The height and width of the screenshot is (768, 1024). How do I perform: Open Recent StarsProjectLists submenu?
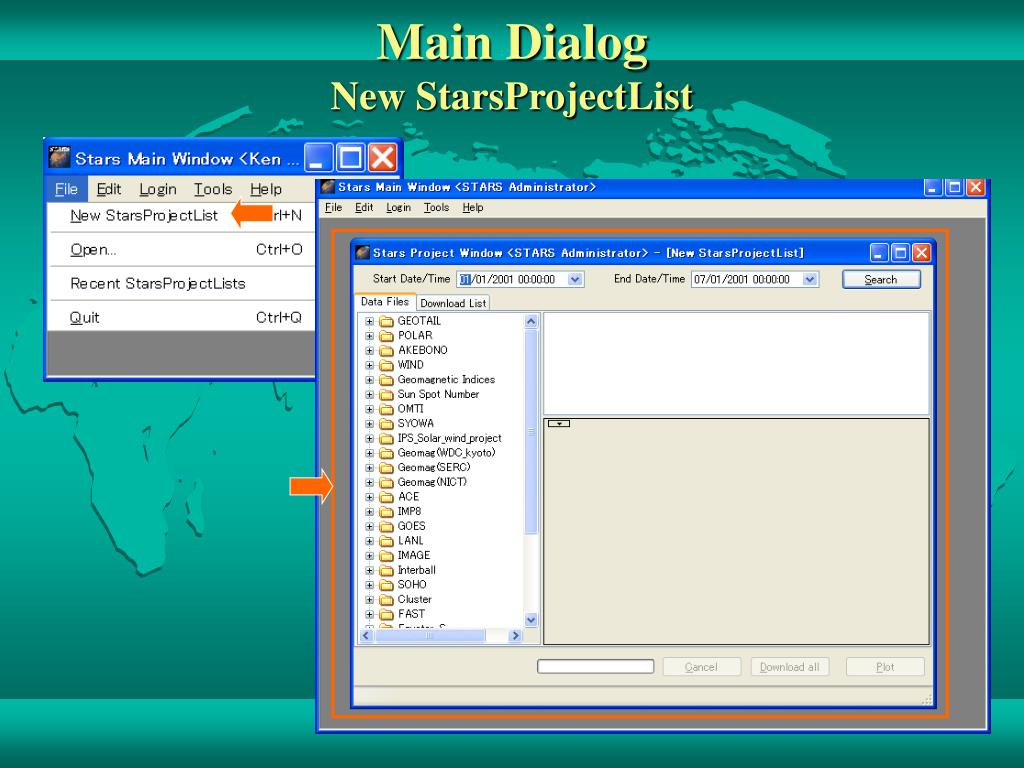click(x=158, y=283)
